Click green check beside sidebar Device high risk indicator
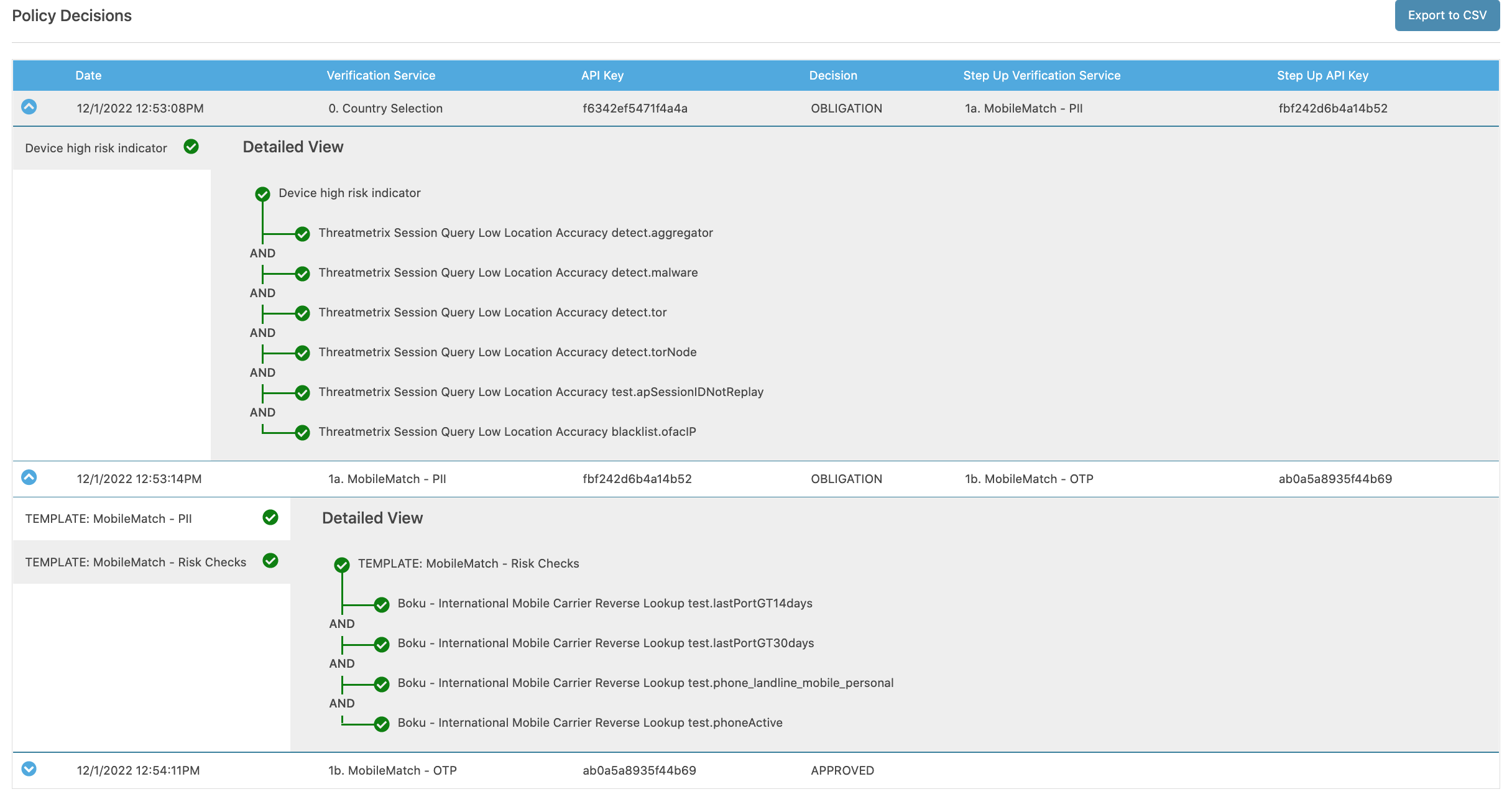 click(x=191, y=147)
